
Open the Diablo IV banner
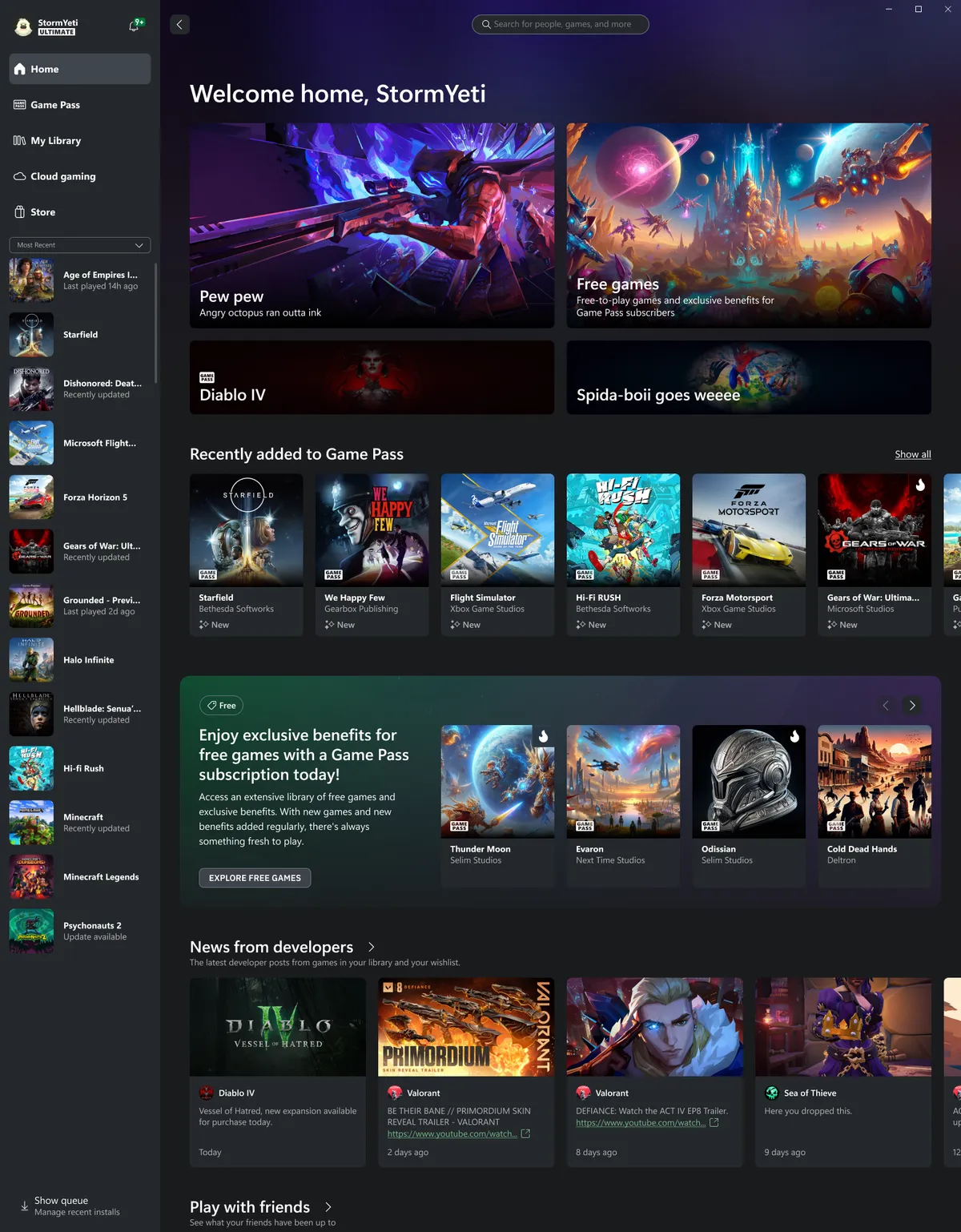coord(372,377)
